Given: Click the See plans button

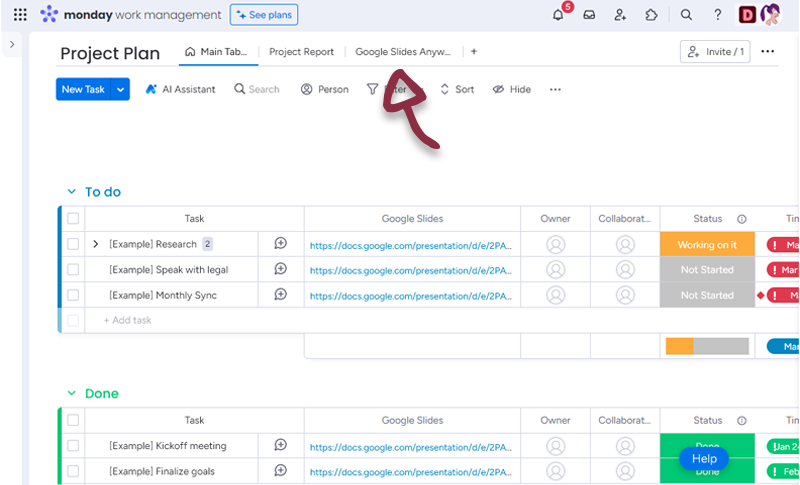Looking at the screenshot, I should [264, 15].
